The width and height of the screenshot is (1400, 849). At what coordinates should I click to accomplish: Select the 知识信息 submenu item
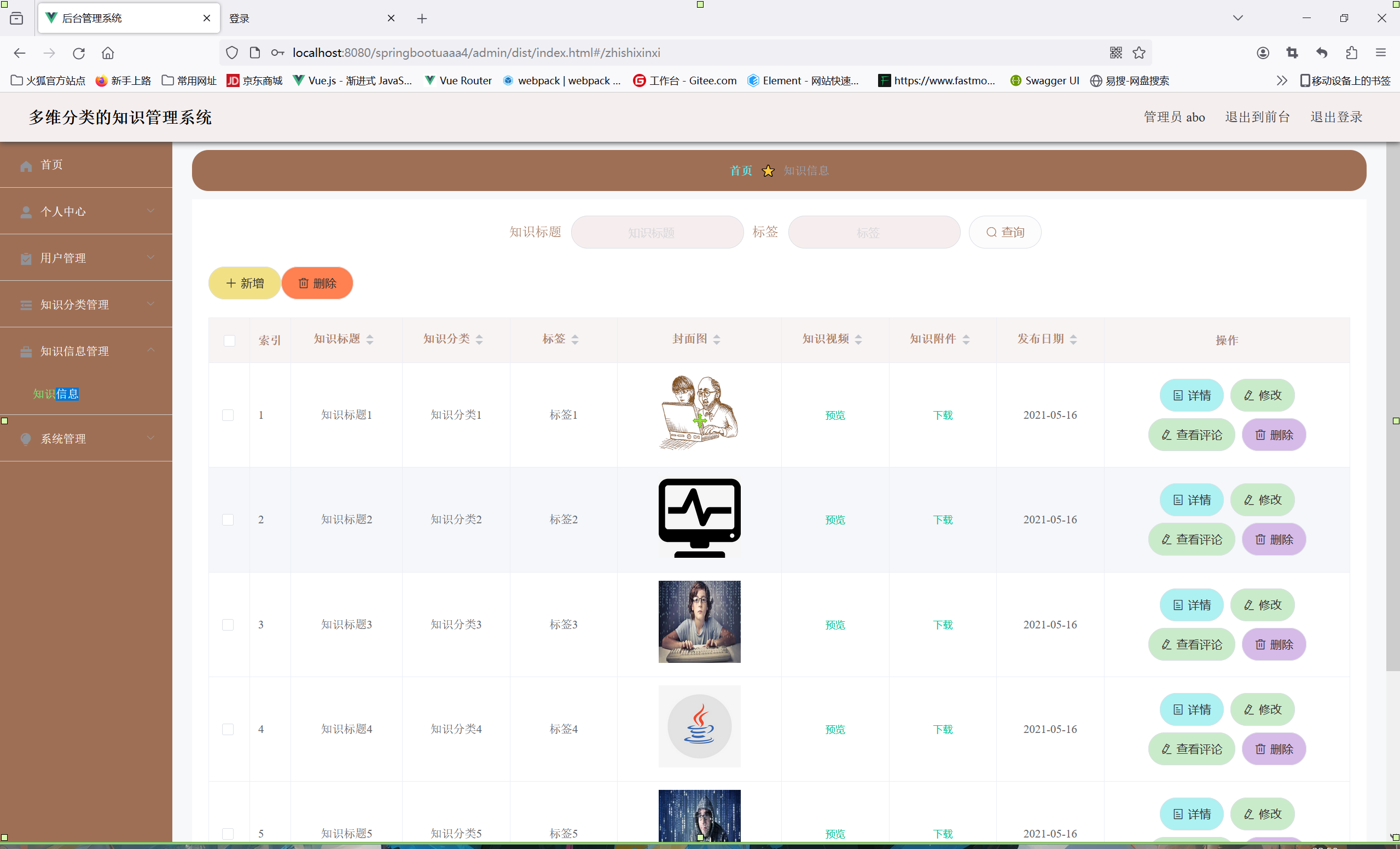[56, 394]
